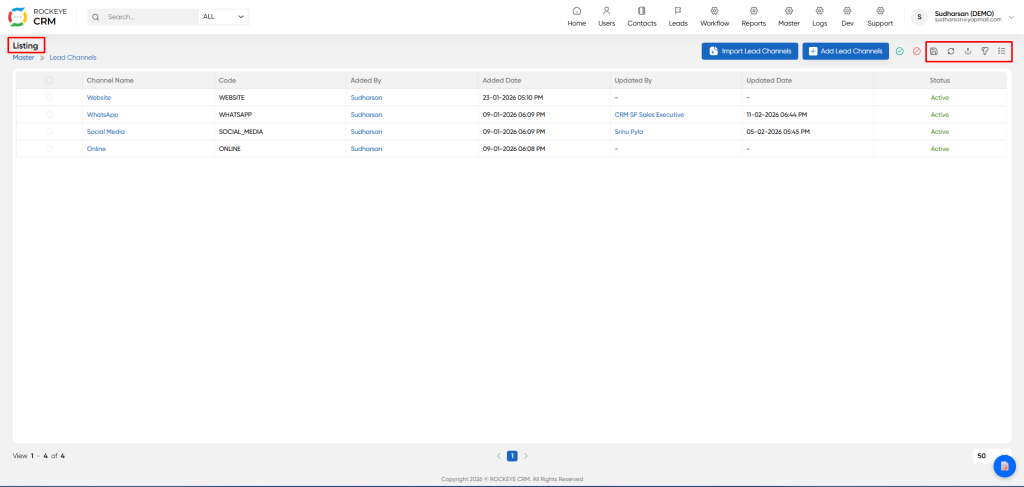Click the export download icon
Screen dimensions: 1024x487
pyautogui.click(x=968, y=51)
